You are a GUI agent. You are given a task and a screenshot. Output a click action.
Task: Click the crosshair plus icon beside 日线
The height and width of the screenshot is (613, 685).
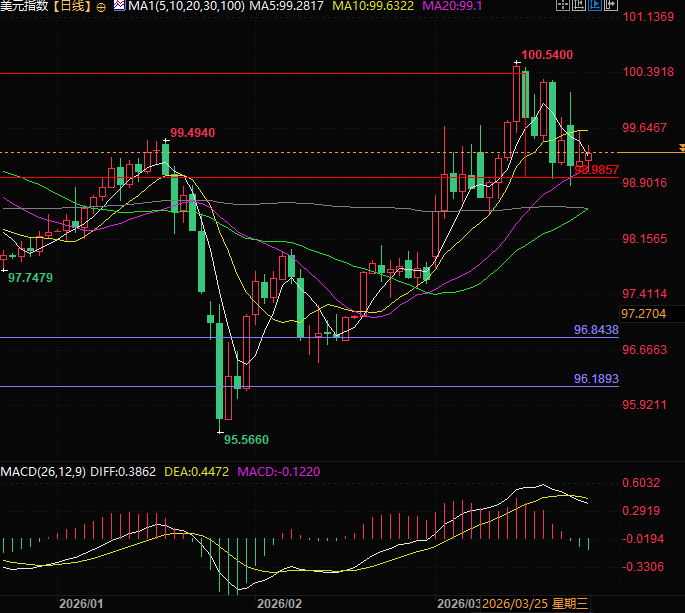coord(105,7)
